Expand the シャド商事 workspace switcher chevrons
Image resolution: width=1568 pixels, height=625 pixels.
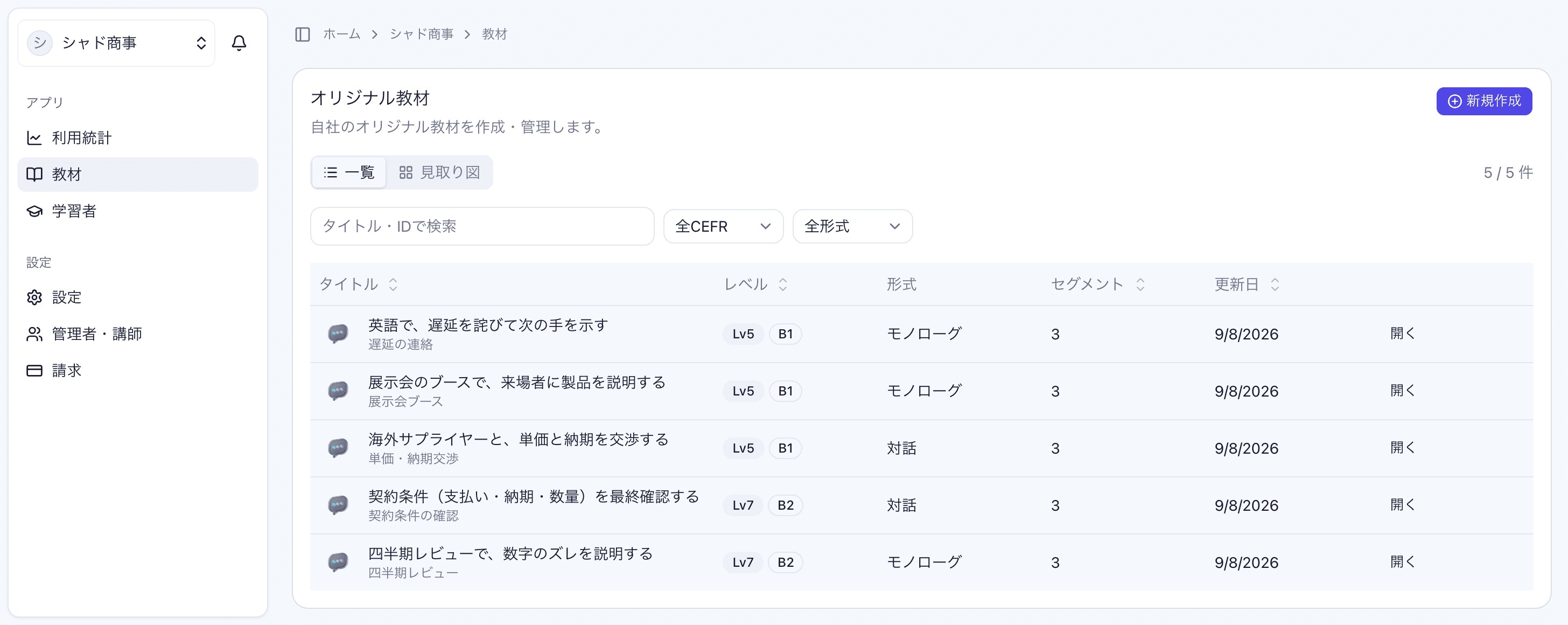click(201, 43)
